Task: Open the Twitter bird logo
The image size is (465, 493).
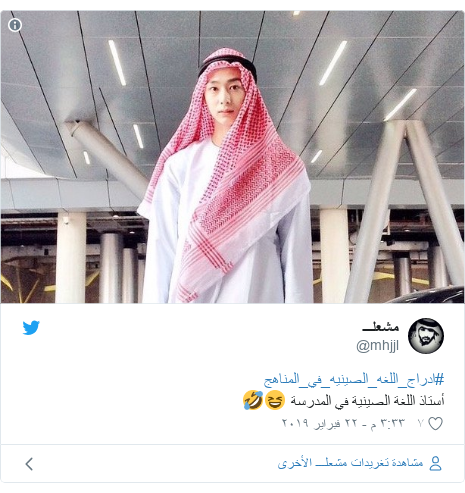Action: point(31,328)
